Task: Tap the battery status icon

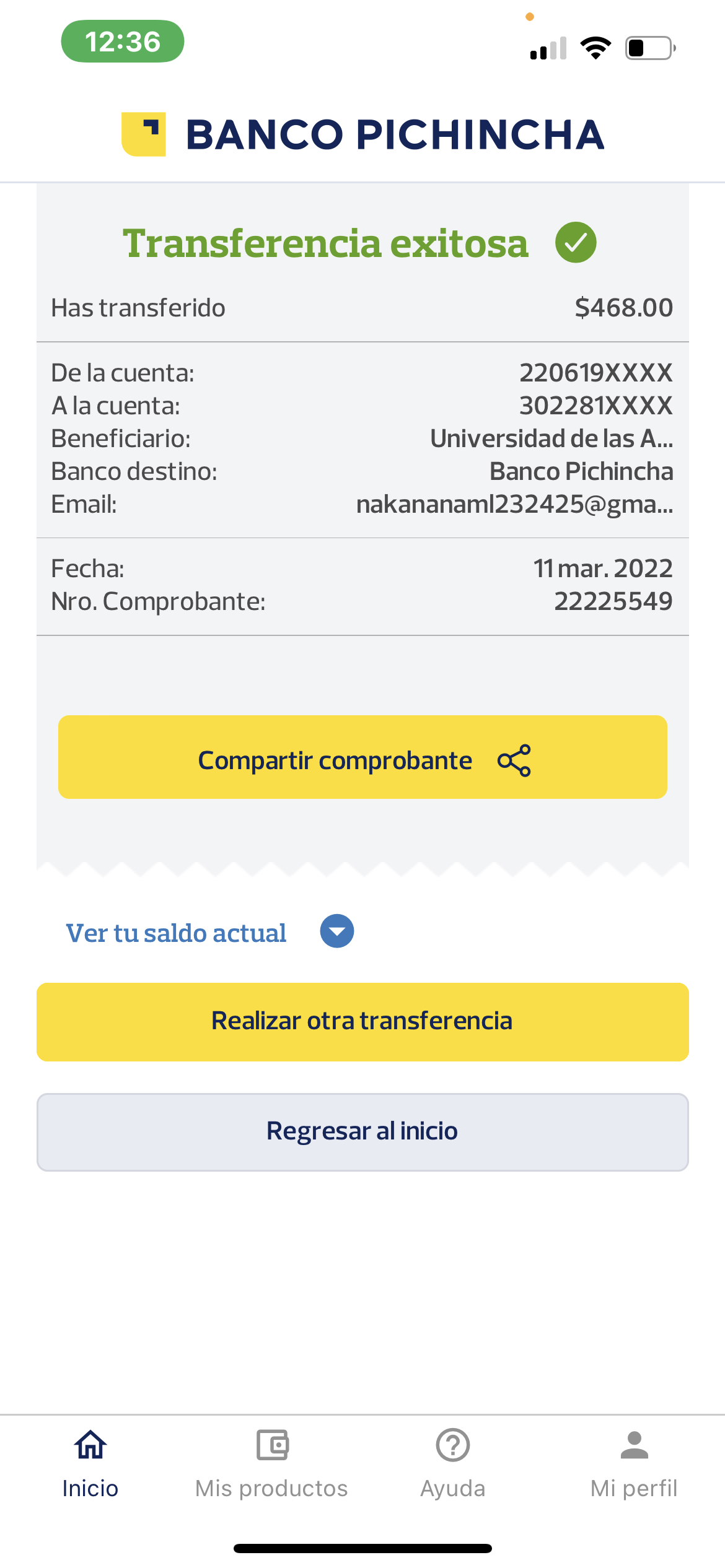Action: [649, 48]
